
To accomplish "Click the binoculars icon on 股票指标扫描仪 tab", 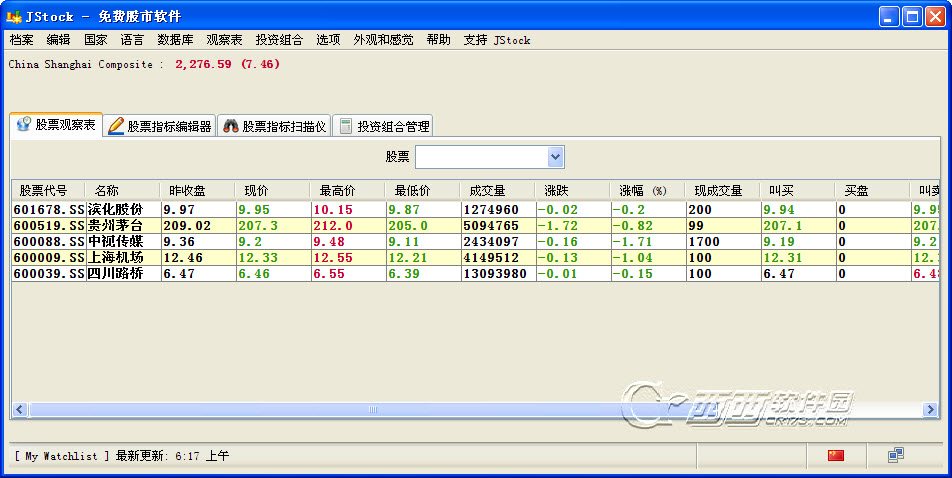I will pos(231,126).
